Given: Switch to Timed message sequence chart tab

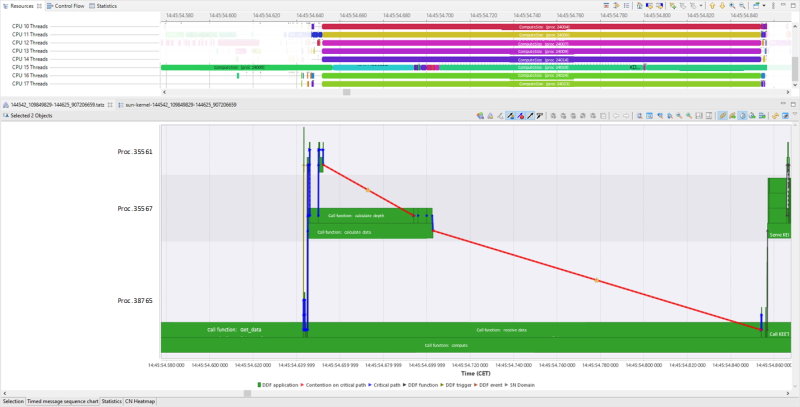Looking at the screenshot, I should (62, 401).
